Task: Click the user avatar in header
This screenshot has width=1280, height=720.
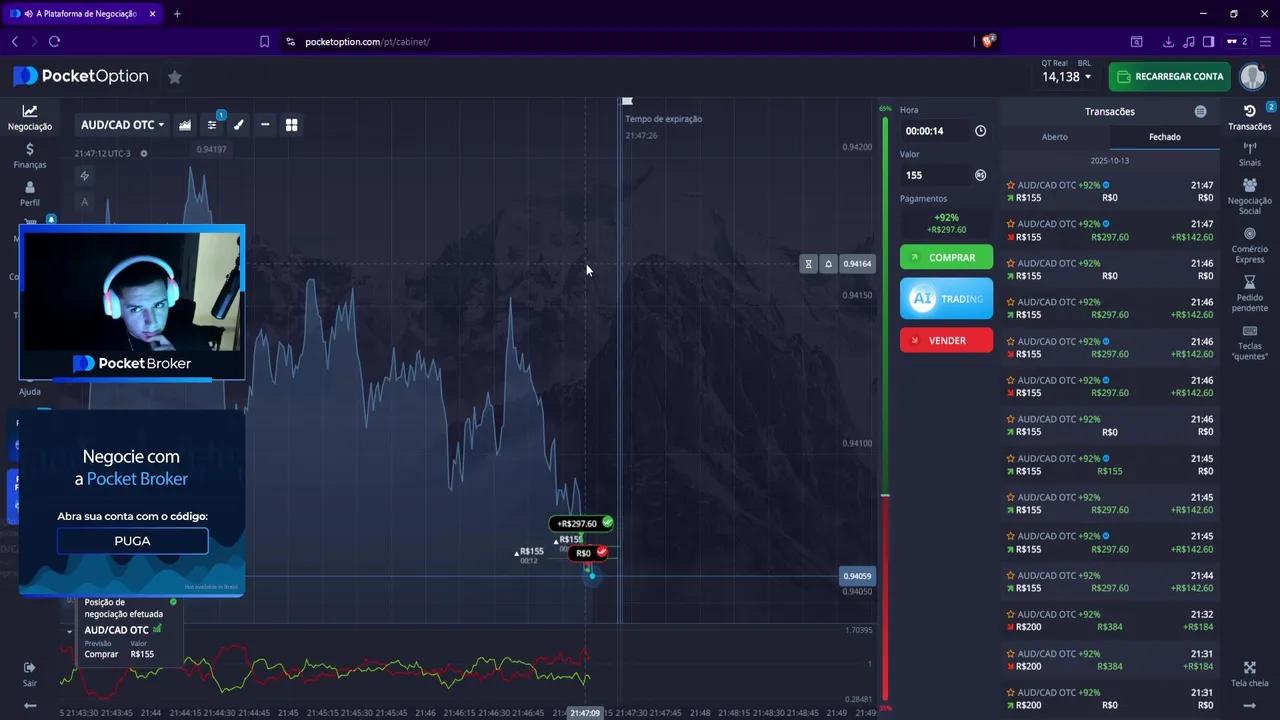Action: point(1253,77)
